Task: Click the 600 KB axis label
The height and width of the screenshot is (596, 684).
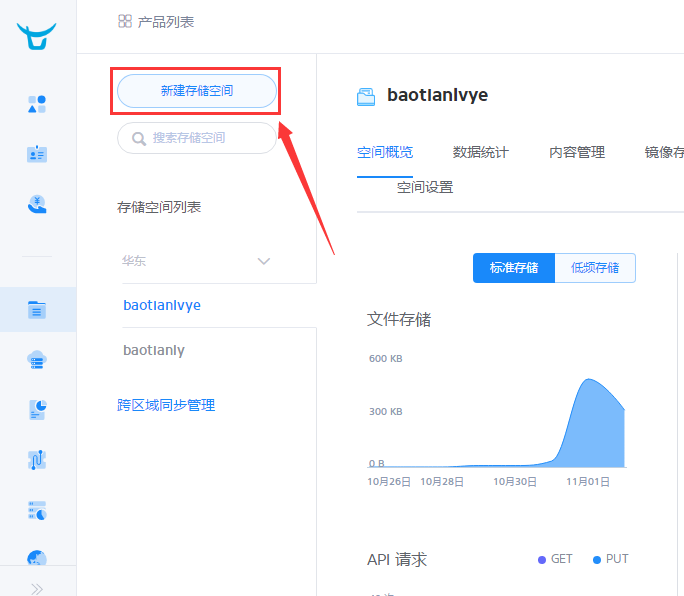Action: click(x=386, y=359)
